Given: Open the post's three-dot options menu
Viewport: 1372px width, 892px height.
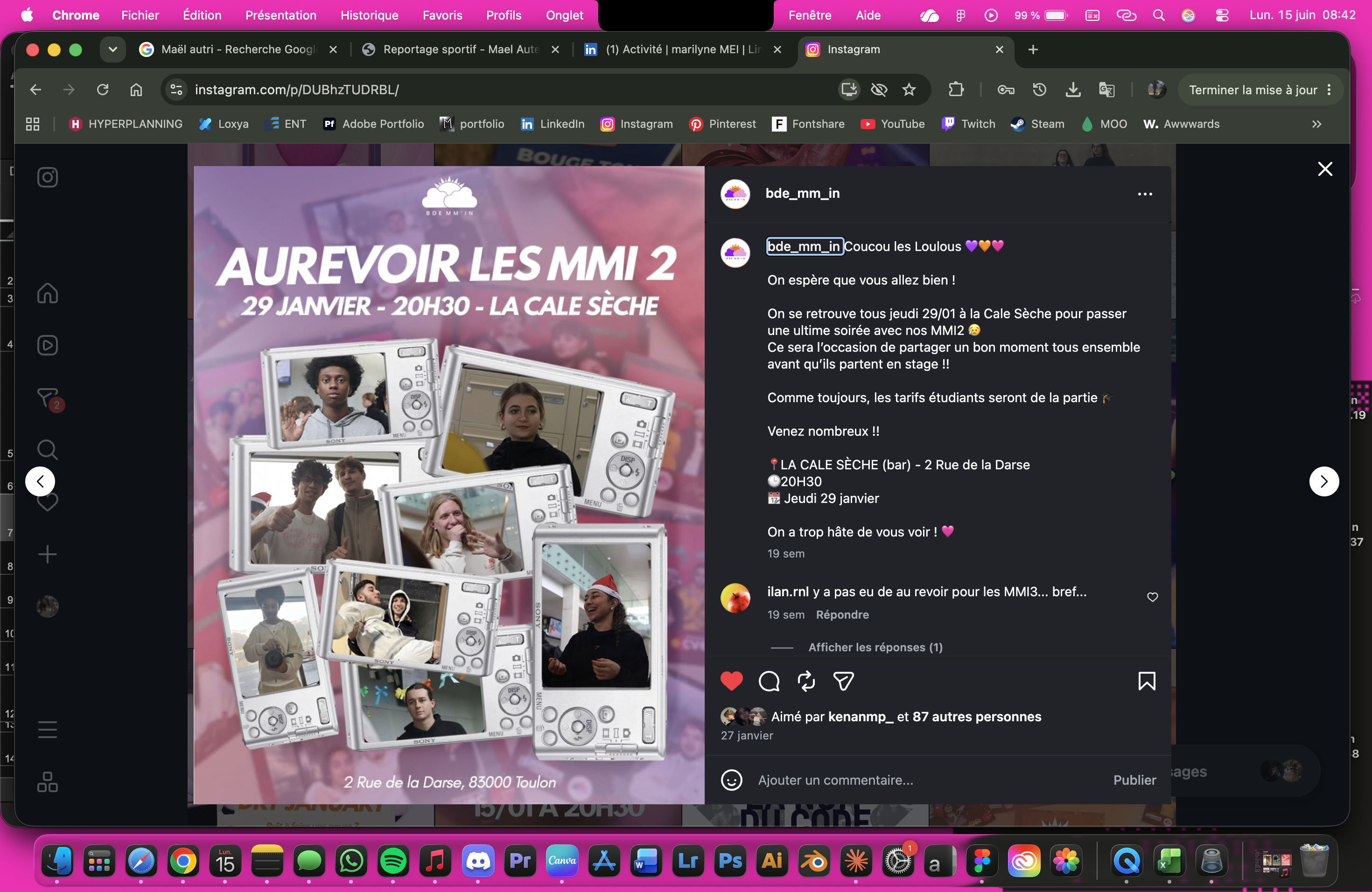Looking at the screenshot, I should 1145,194.
